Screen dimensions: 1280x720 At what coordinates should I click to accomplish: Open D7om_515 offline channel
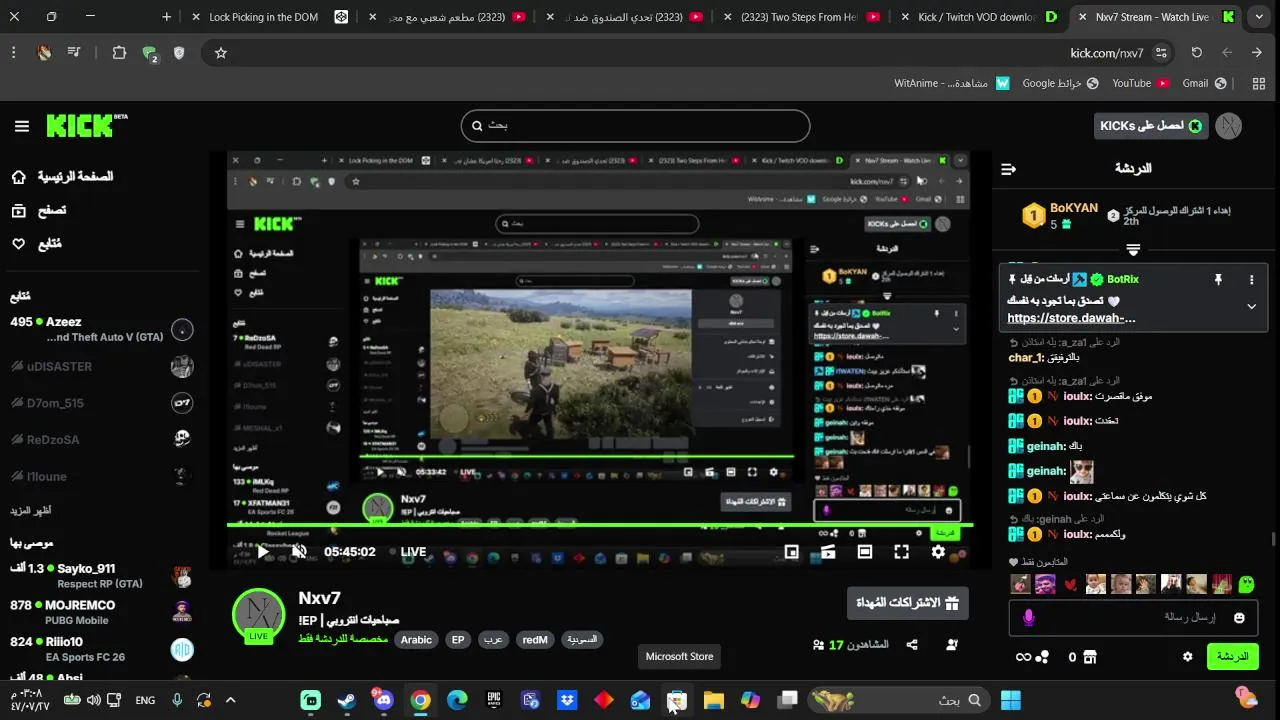(x=100, y=403)
